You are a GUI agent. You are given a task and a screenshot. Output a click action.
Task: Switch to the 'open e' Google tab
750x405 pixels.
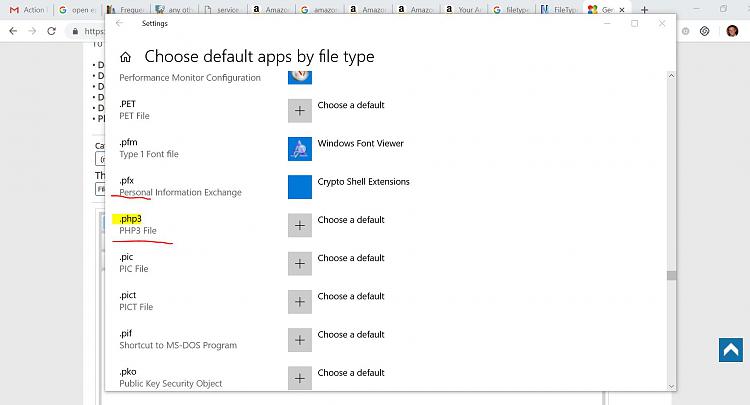(78, 10)
